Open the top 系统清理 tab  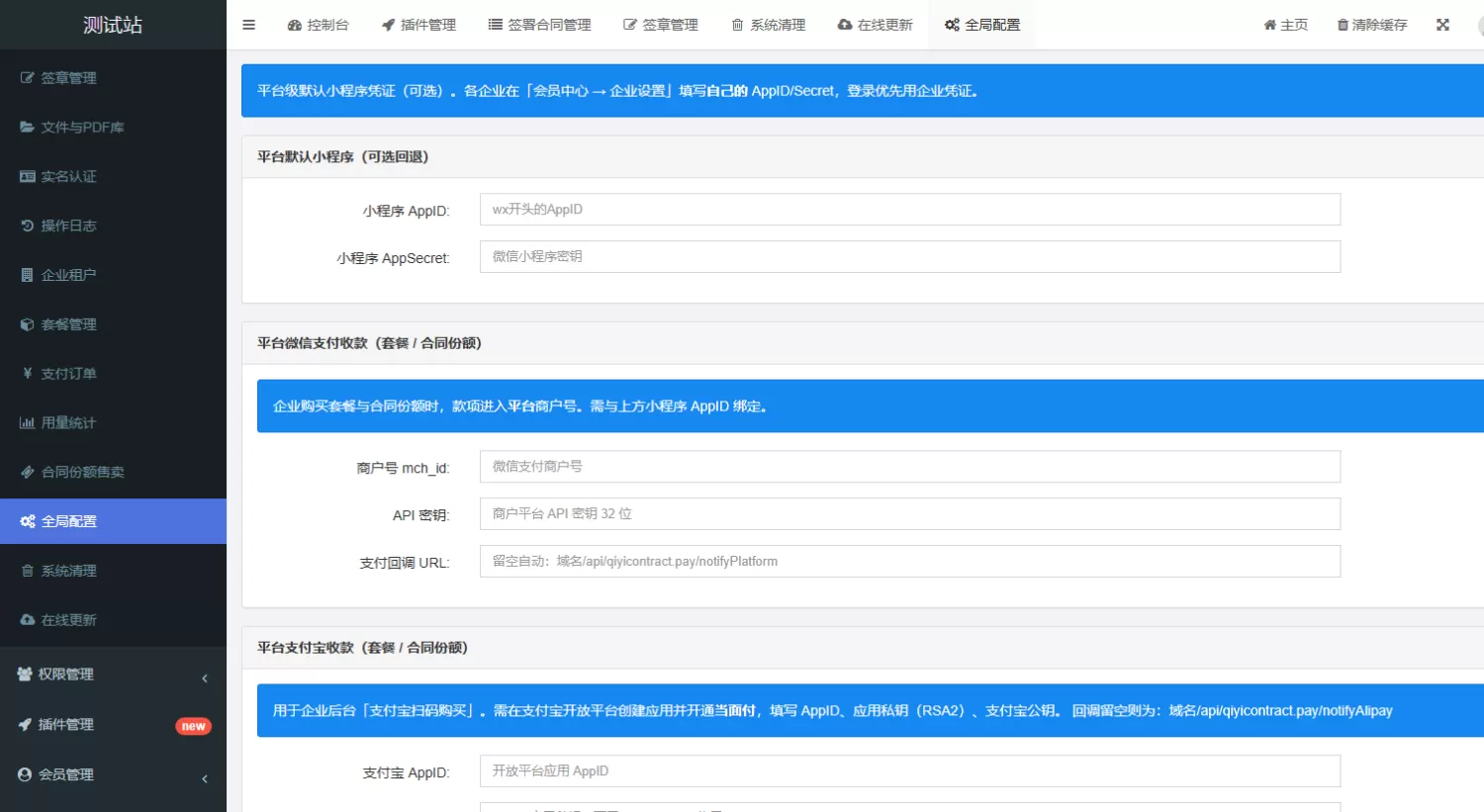(x=768, y=25)
